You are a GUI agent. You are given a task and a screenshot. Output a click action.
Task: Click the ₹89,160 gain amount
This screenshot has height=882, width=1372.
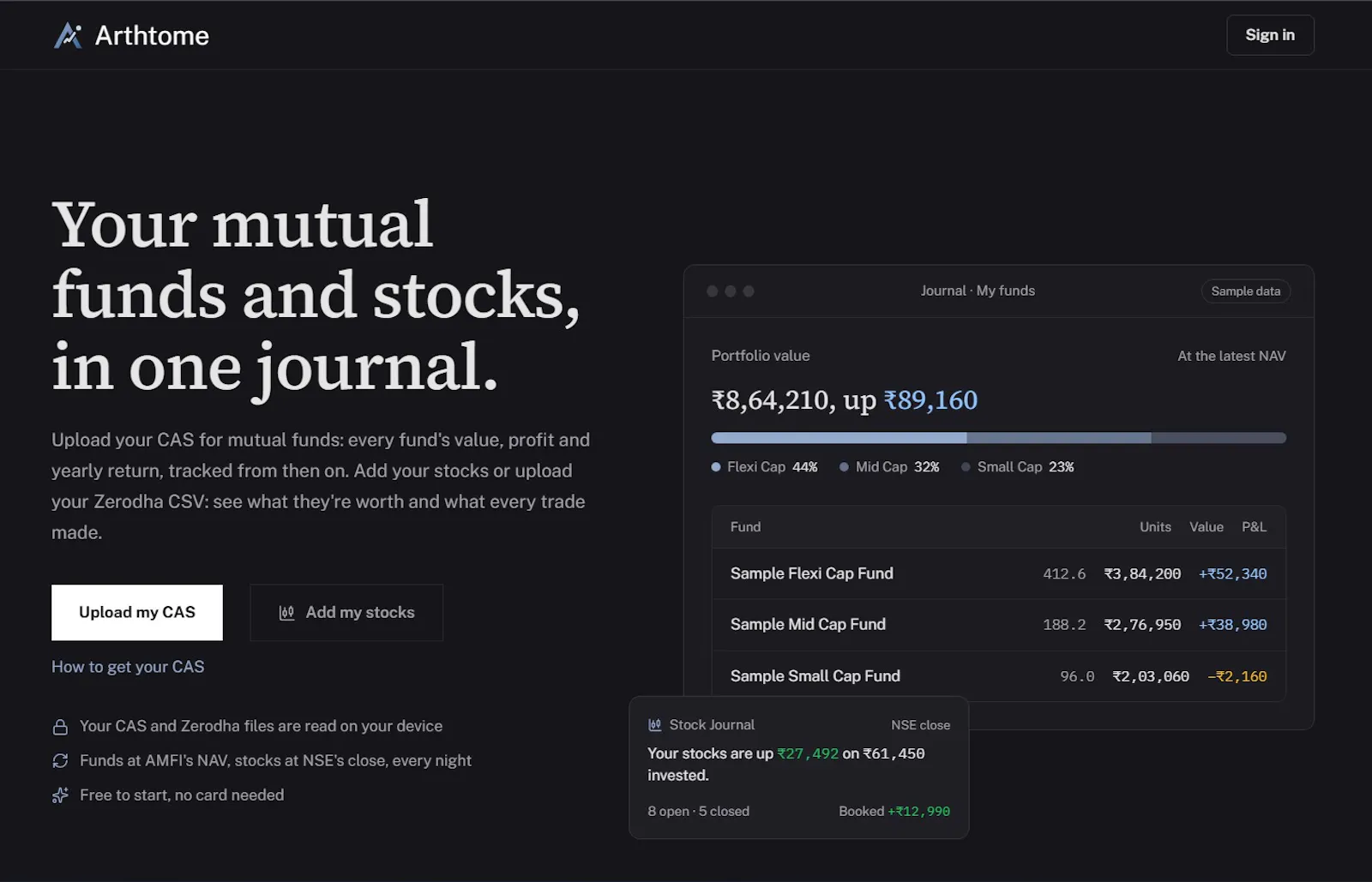coord(930,400)
